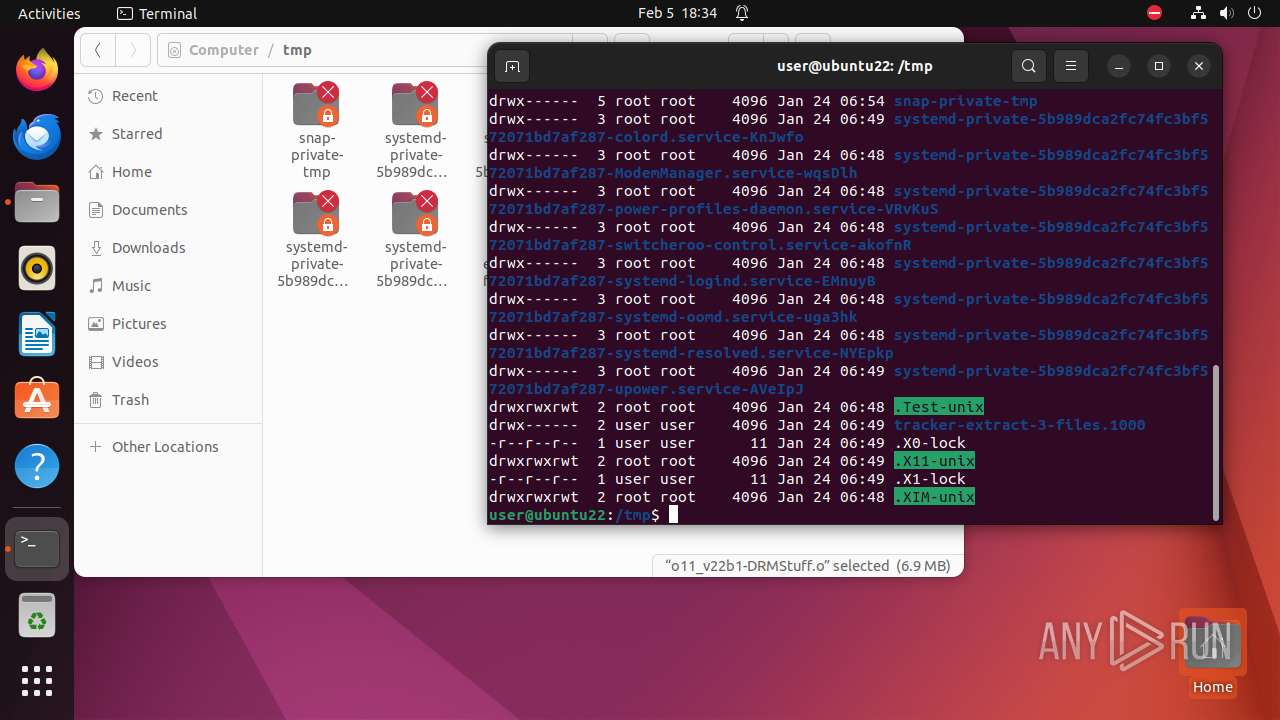The image size is (1280, 720).
Task: Open the notification bell in top bar
Action: [742, 13]
